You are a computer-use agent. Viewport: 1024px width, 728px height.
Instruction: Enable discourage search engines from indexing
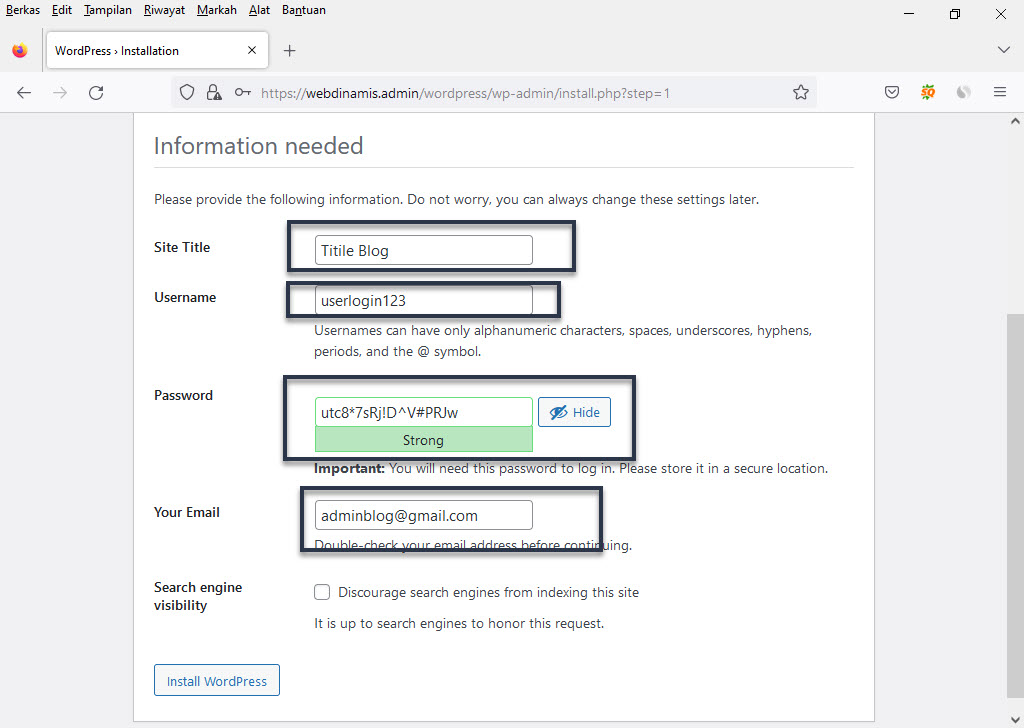(322, 592)
